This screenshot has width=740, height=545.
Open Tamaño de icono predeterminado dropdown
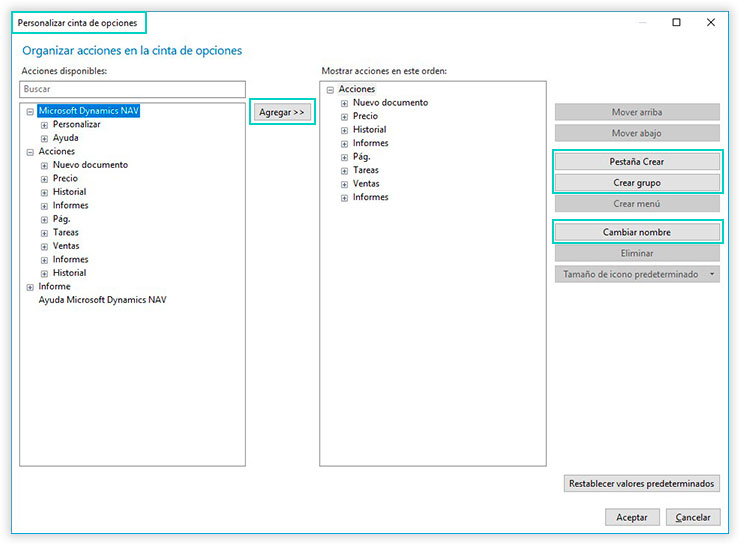coord(636,274)
